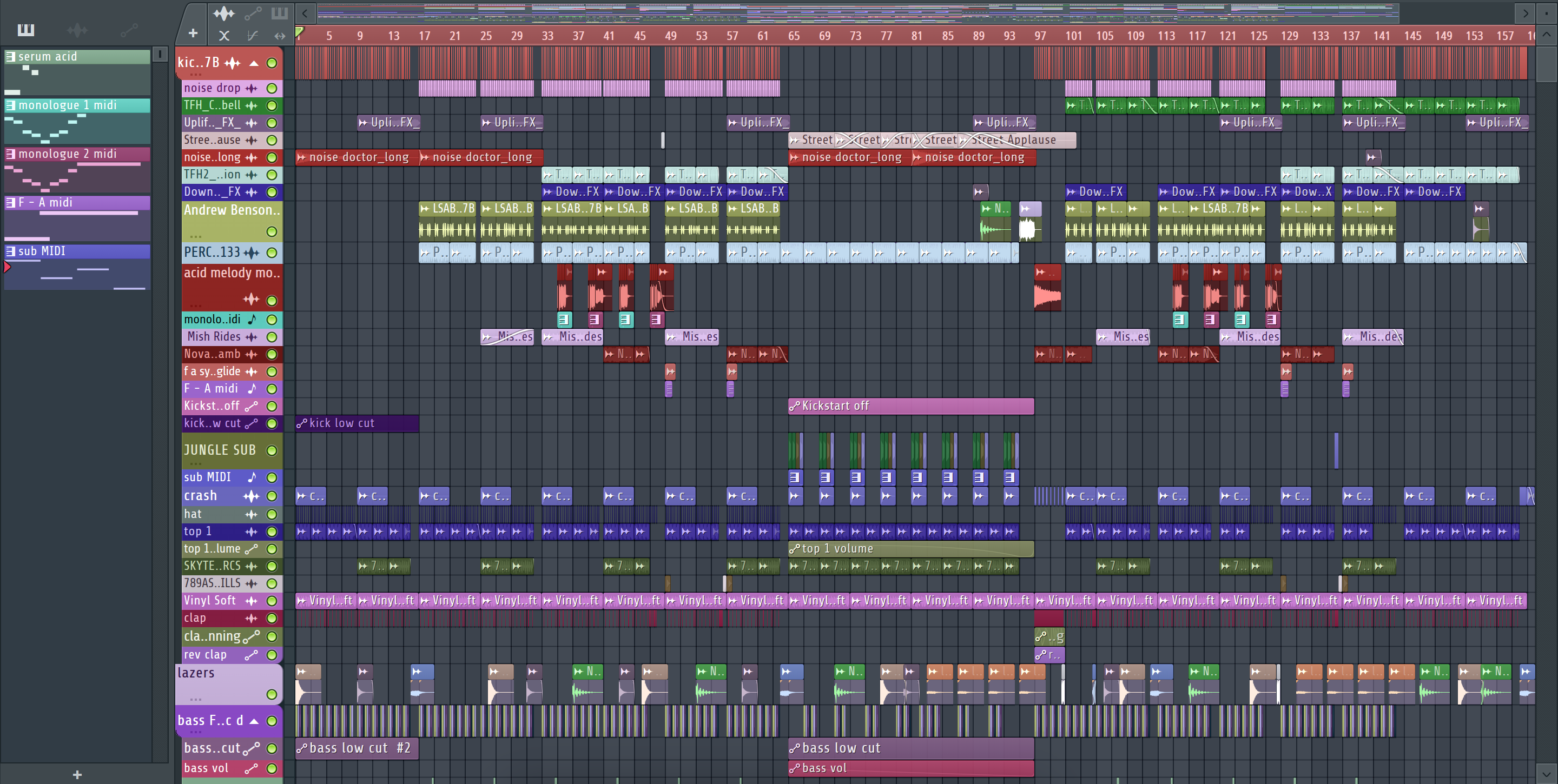Mute the TFH_C..bell track
The height and width of the screenshot is (784, 1558).
click(x=272, y=106)
